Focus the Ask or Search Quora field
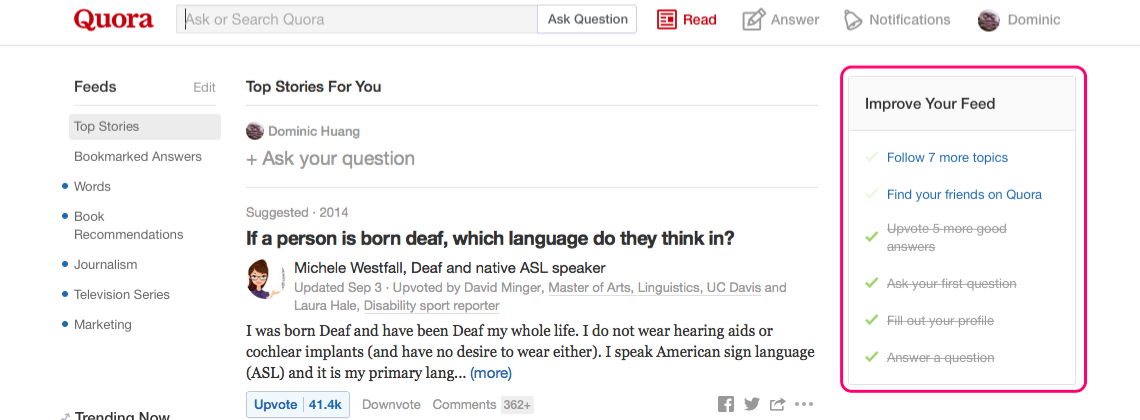Screen dimensions: 1140x420 click(x=357, y=20)
